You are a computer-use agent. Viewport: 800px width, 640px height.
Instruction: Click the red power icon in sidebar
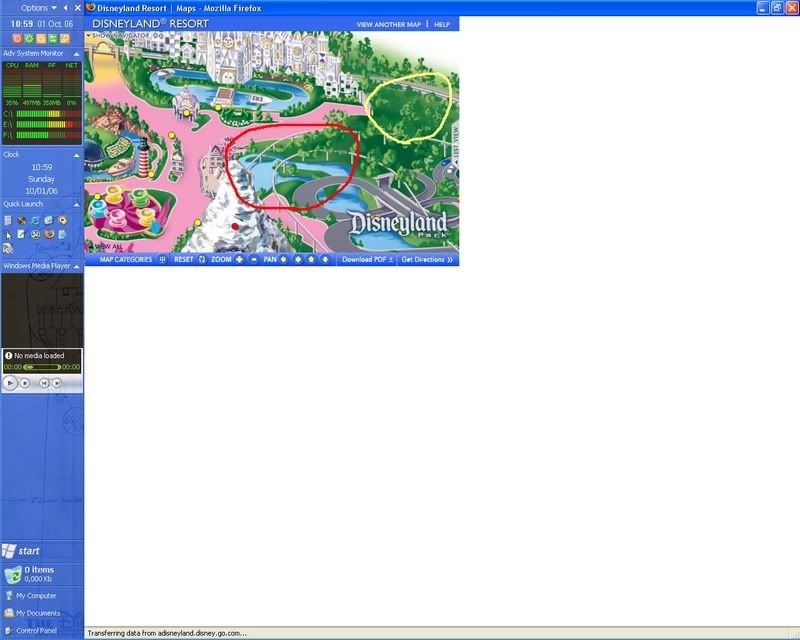(x=17, y=38)
